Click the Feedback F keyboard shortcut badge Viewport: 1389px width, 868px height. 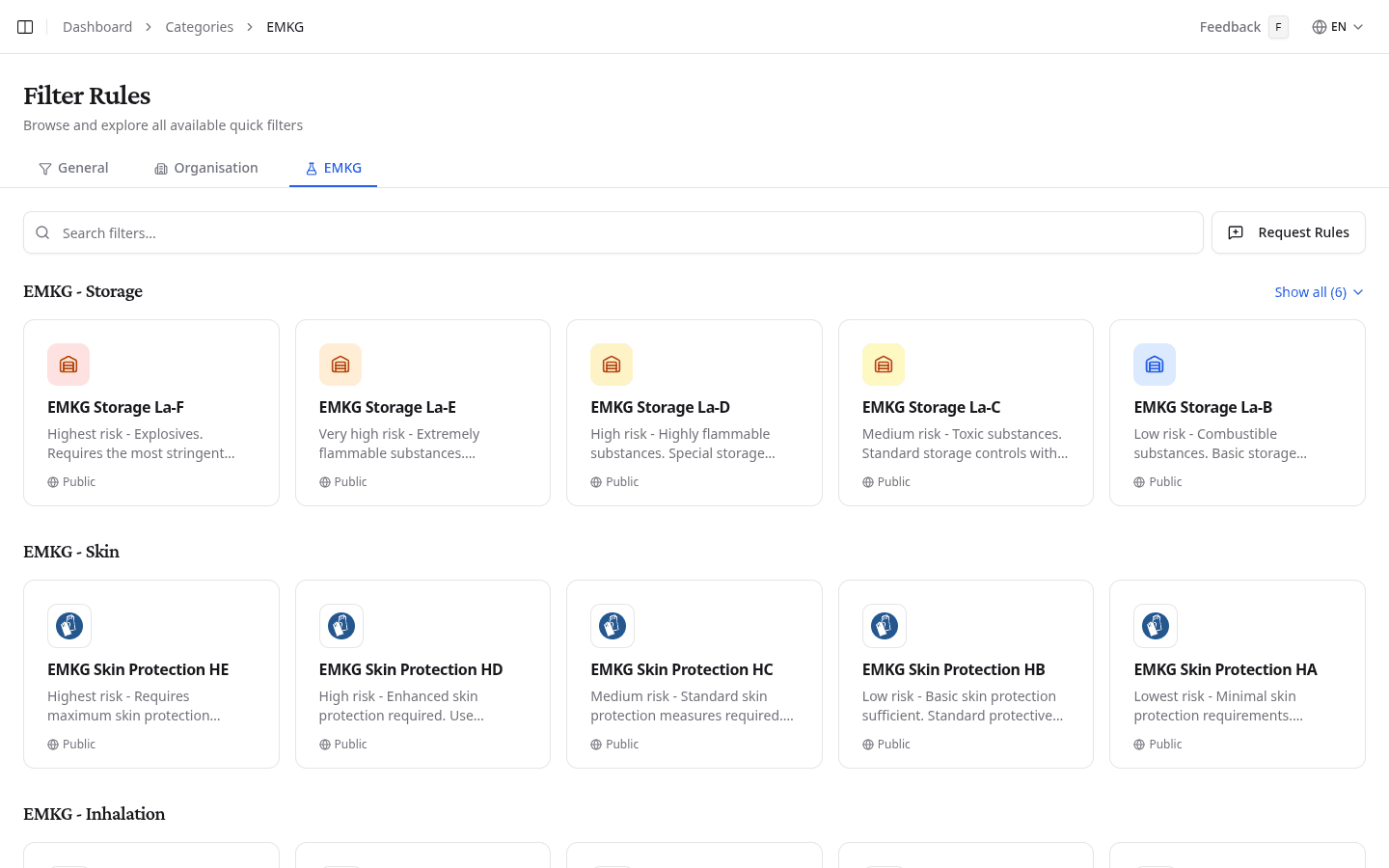[x=1278, y=27]
